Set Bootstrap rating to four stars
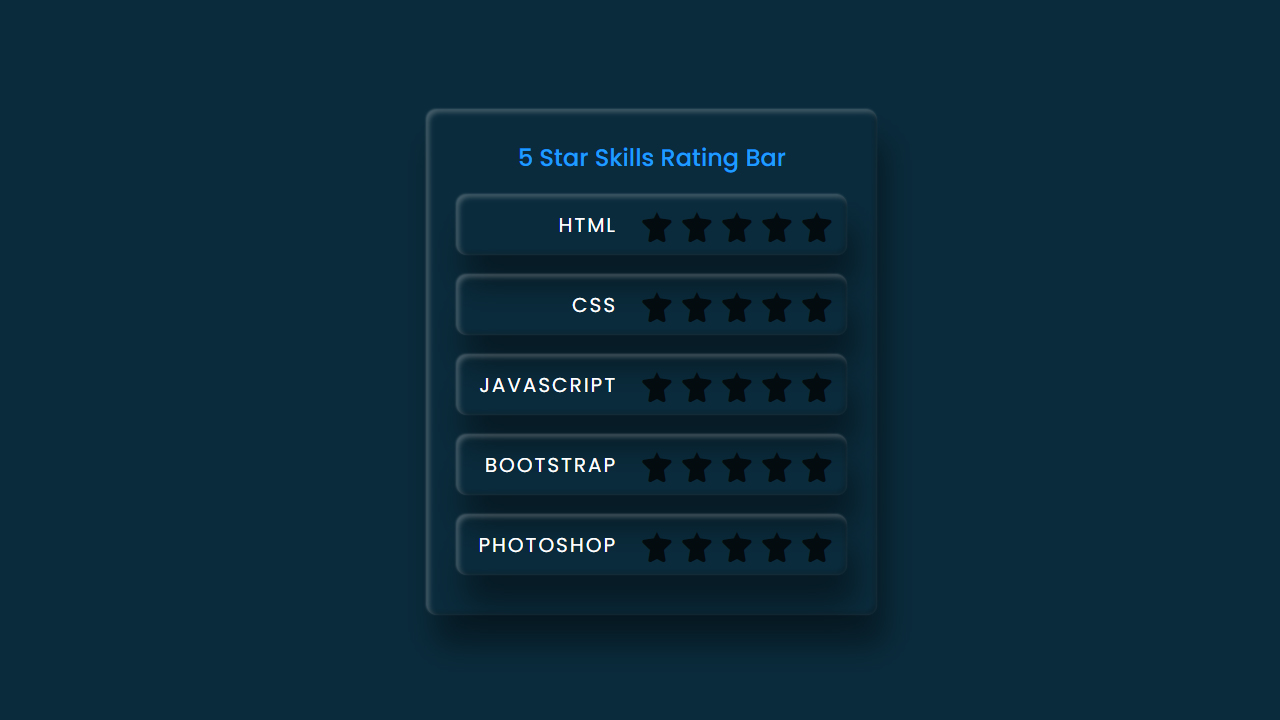This screenshot has width=1280, height=720. pyautogui.click(x=777, y=467)
